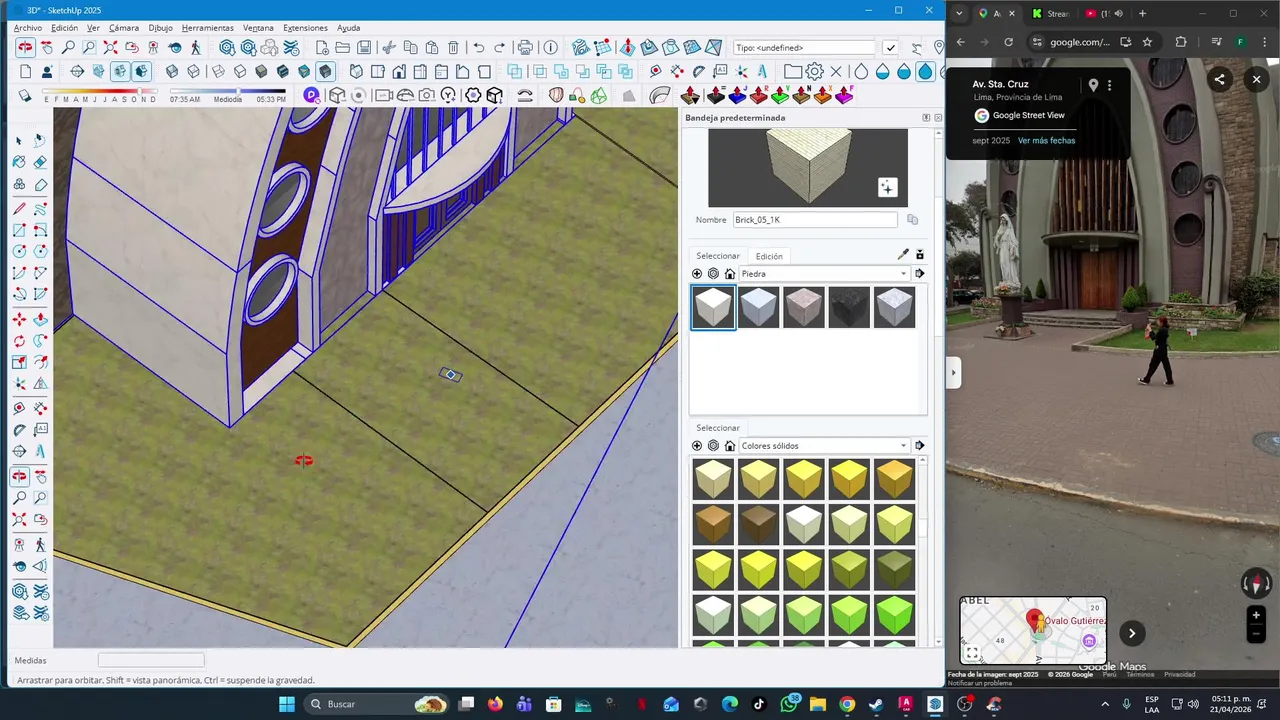Open the Cámara menu
Image resolution: width=1280 pixels, height=720 pixels.
coord(124,28)
